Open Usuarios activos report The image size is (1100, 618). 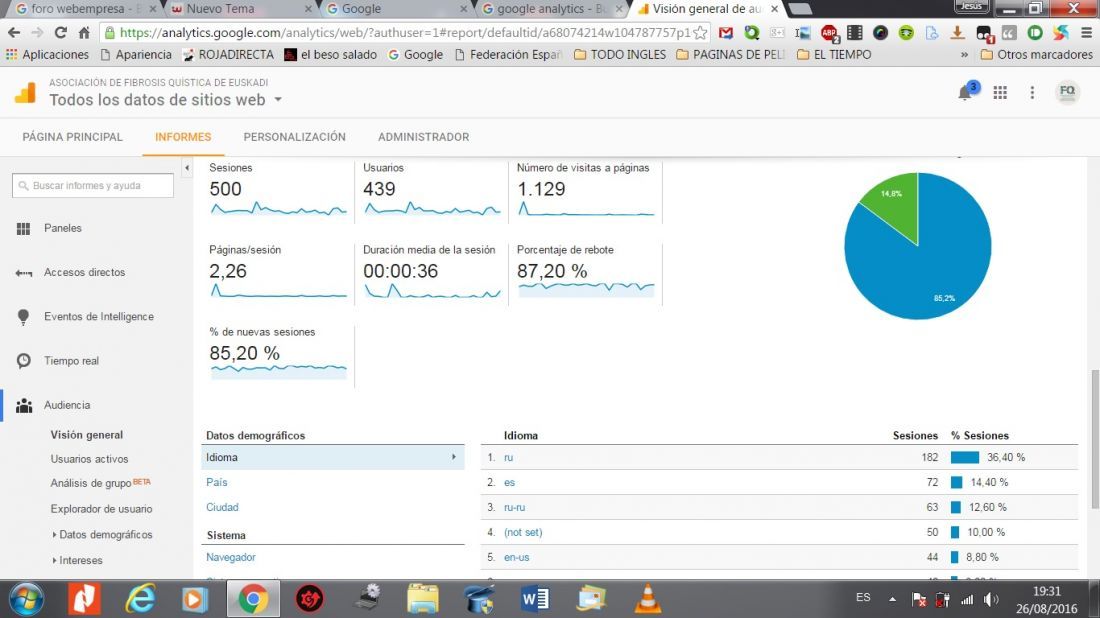(x=89, y=459)
